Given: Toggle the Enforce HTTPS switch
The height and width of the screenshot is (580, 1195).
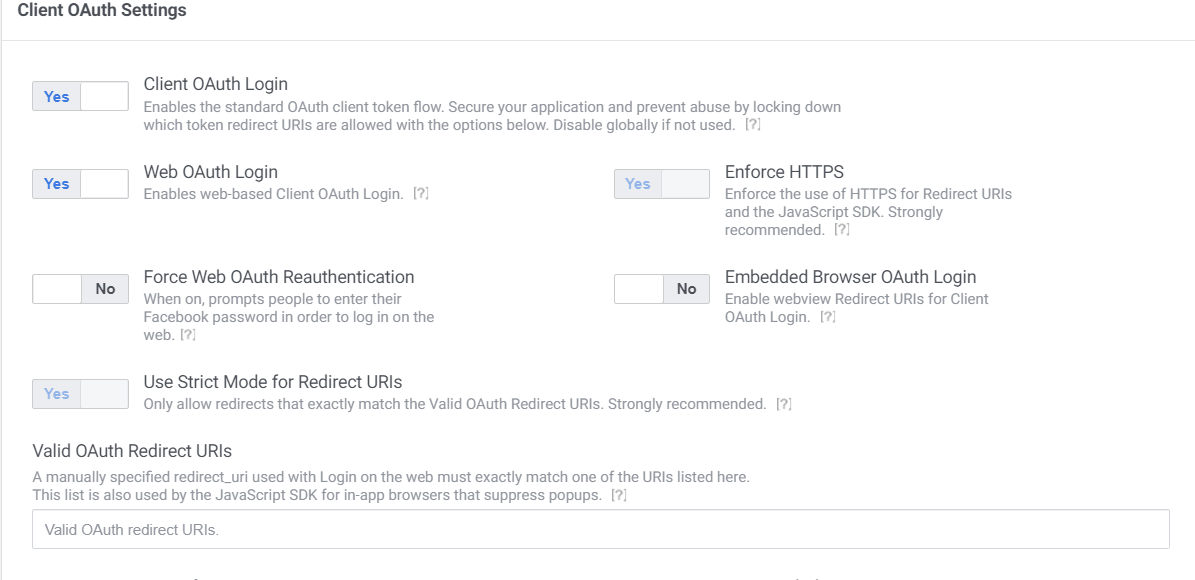Looking at the screenshot, I should (662, 184).
